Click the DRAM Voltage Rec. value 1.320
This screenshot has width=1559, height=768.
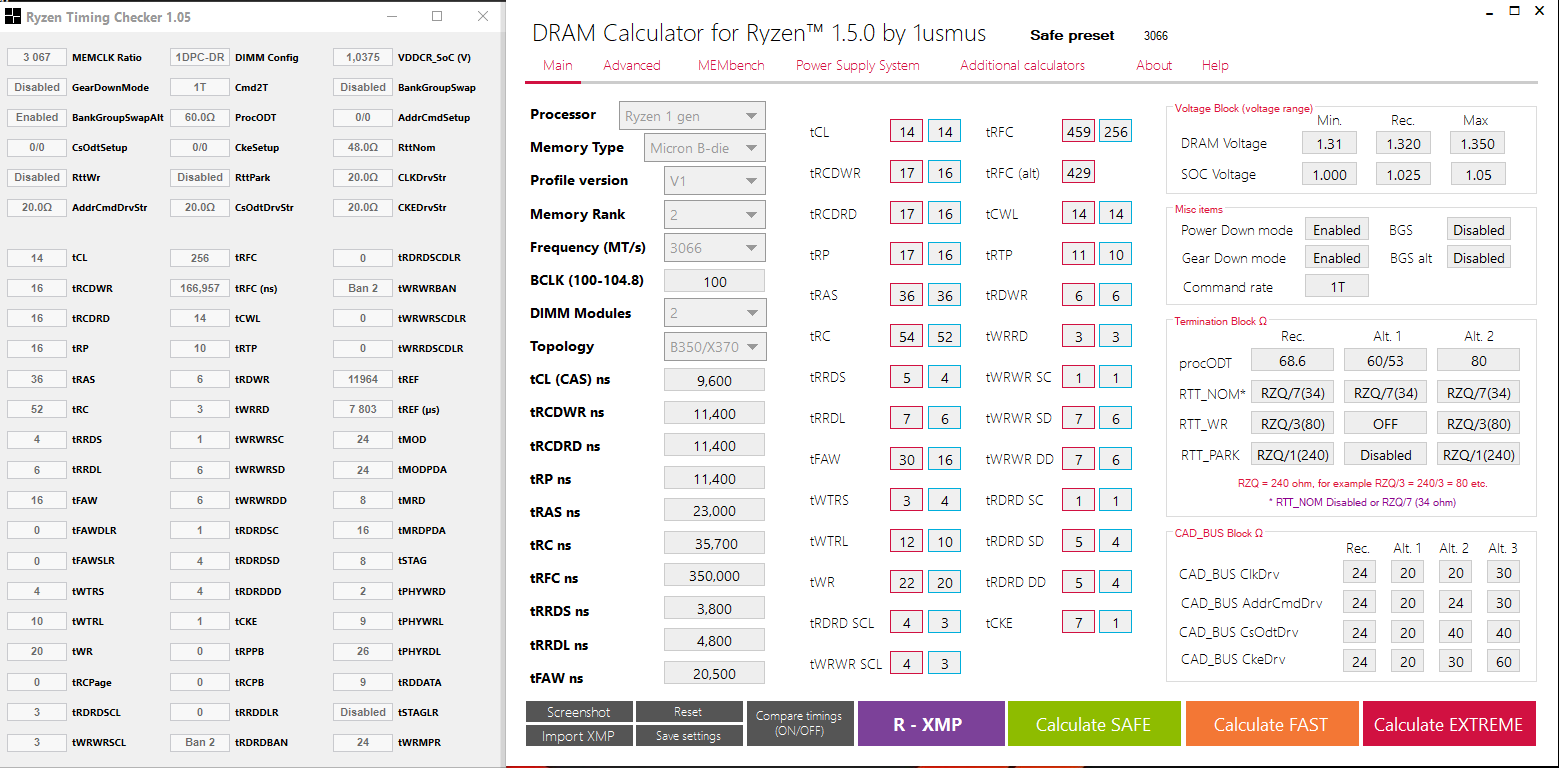click(1403, 143)
